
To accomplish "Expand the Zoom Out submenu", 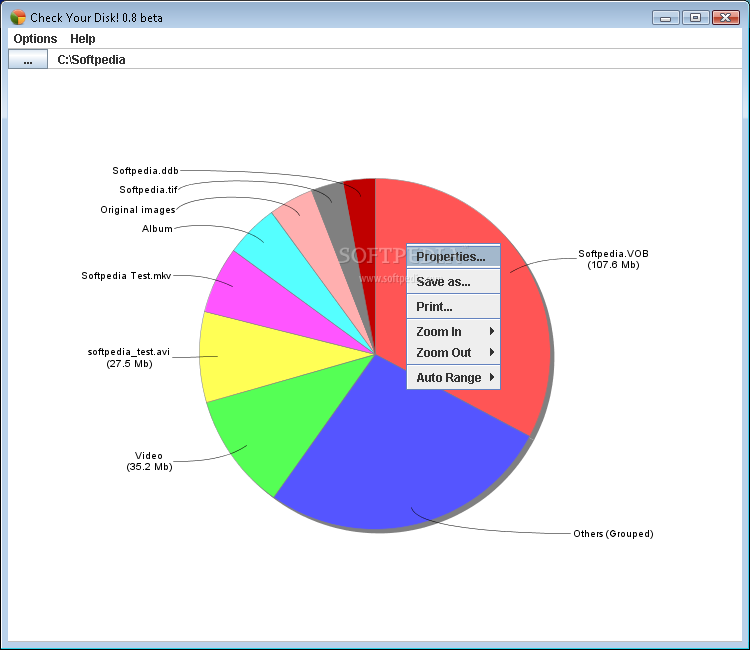I will (x=453, y=353).
